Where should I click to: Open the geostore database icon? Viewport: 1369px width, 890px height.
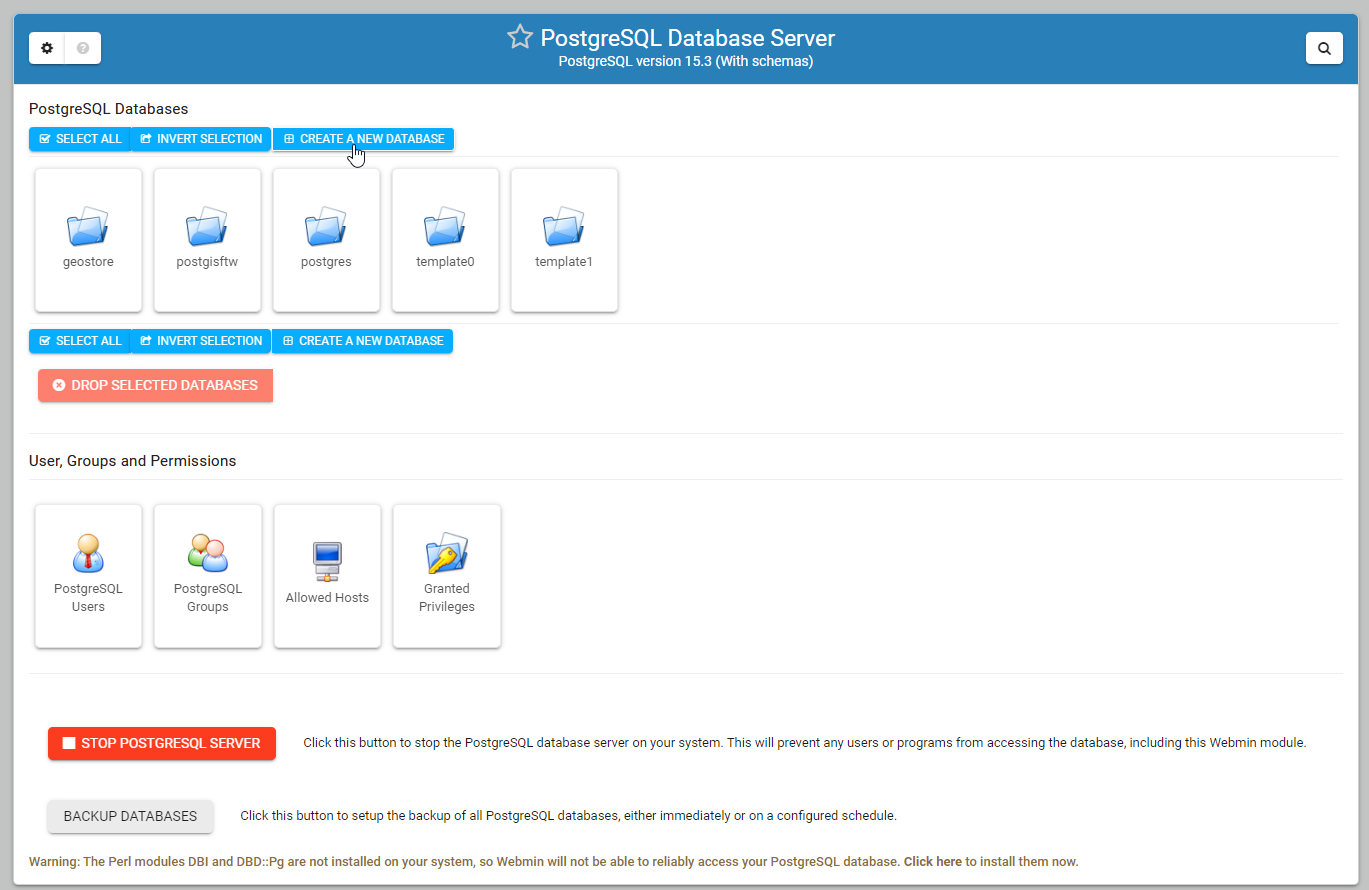point(88,229)
